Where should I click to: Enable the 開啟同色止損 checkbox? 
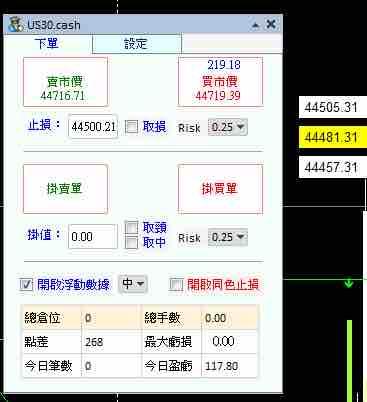[176, 284]
